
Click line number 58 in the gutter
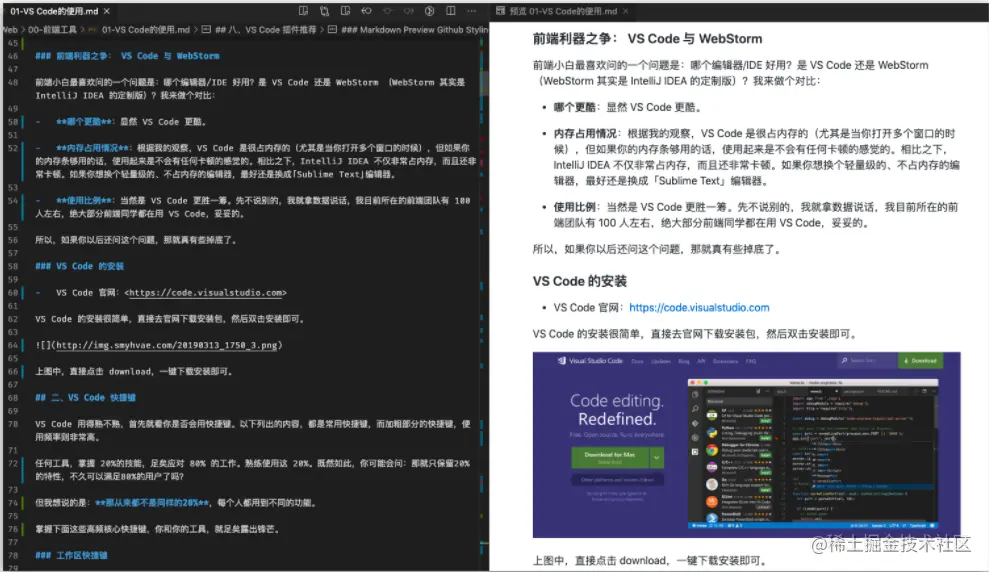(x=13, y=266)
